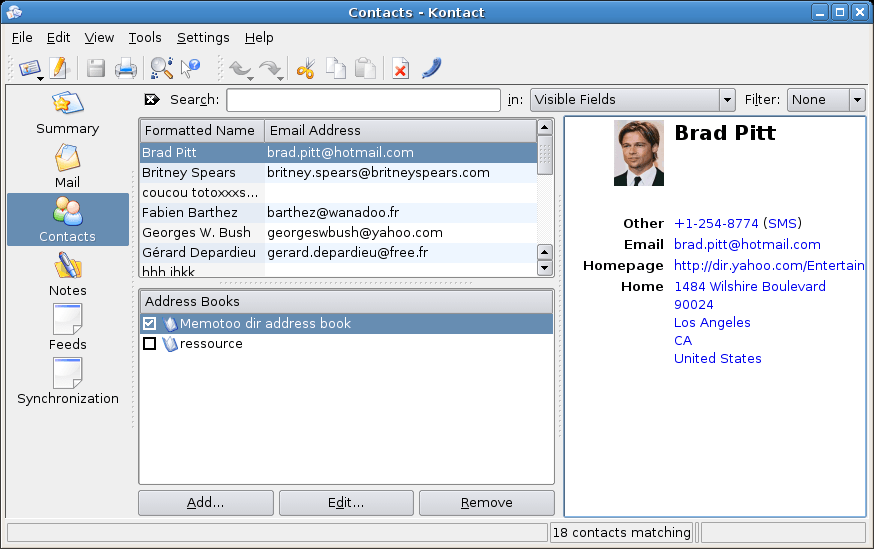
Task: Open the Tools menu
Action: 145,38
